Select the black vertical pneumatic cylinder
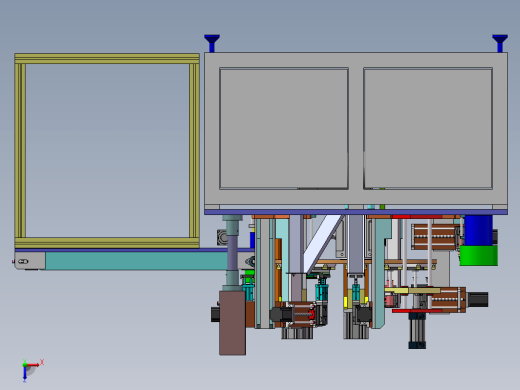 click(x=417, y=330)
